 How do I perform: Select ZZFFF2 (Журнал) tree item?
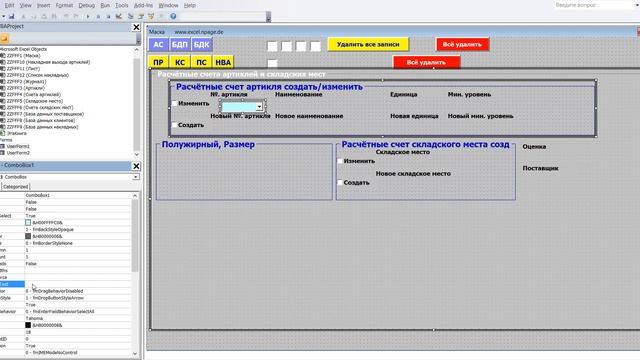pos(26,81)
